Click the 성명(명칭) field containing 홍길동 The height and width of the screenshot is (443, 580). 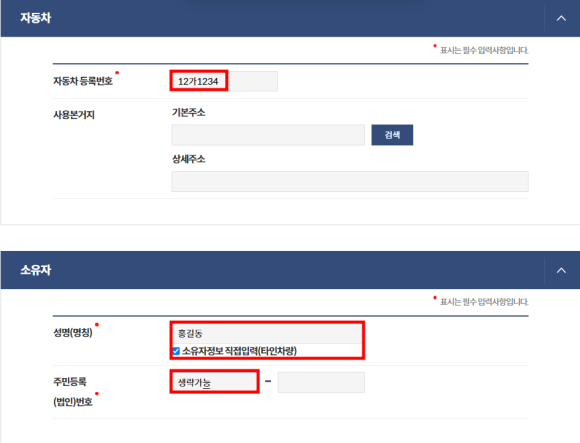point(267,333)
